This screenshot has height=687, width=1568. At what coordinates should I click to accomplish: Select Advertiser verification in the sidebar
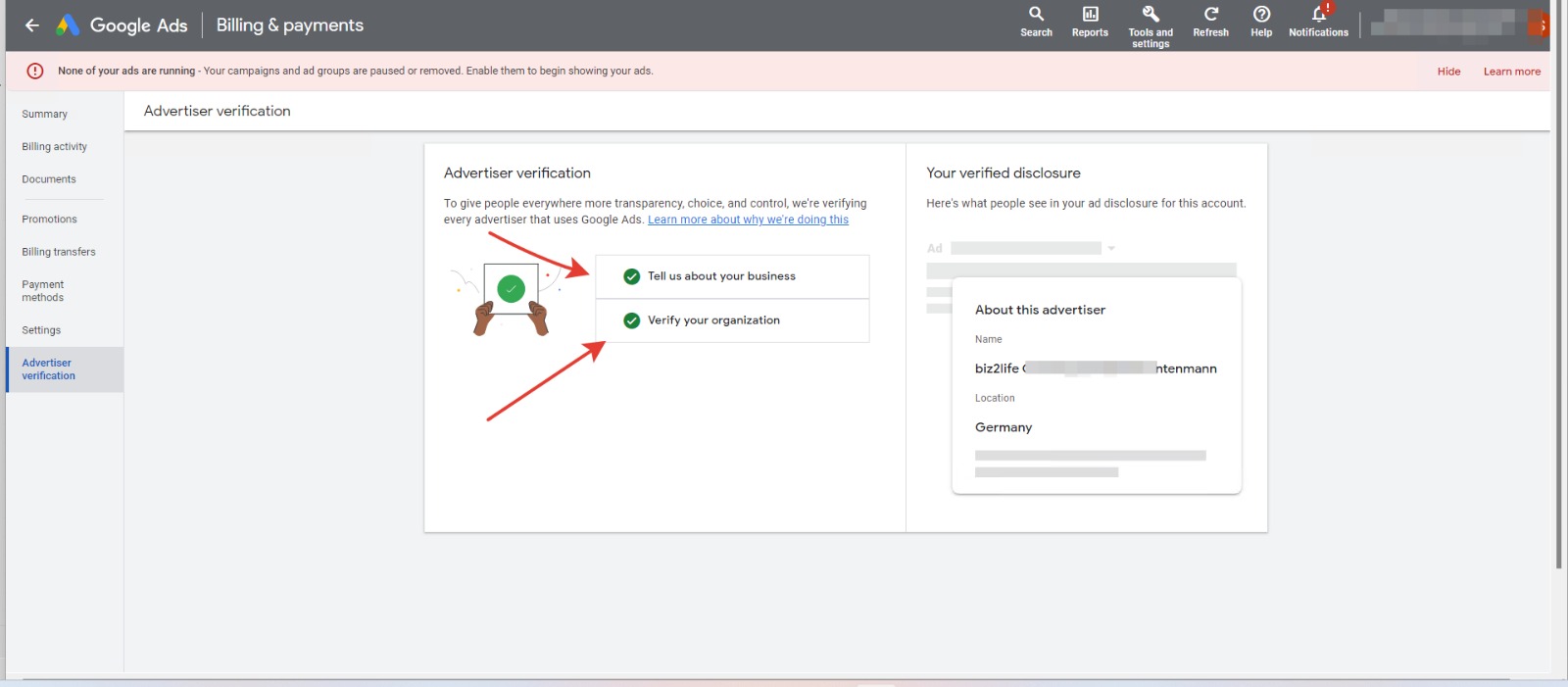pos(65,369)
